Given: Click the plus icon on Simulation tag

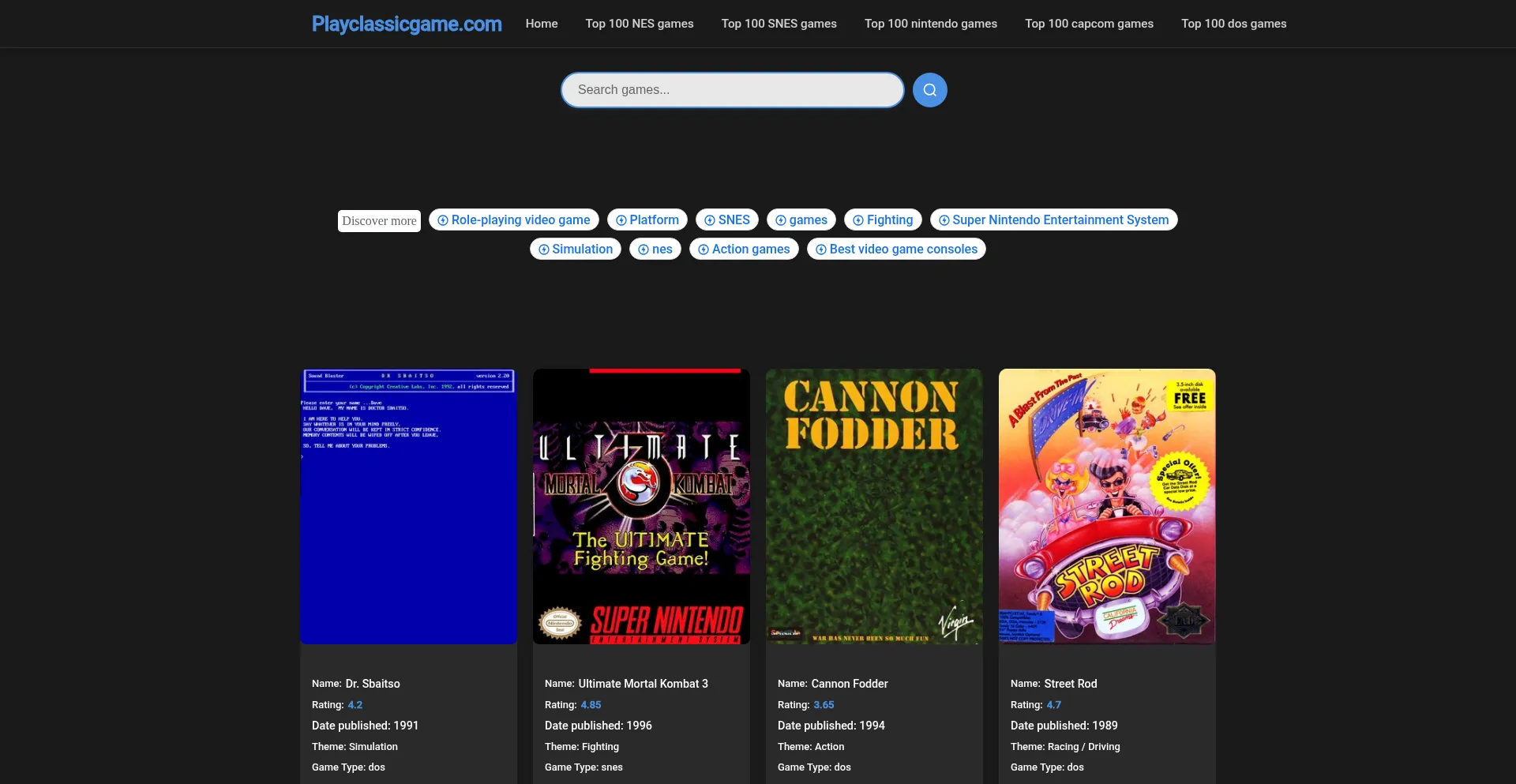Looking at the screenshot, I should (x=544, y=249).
